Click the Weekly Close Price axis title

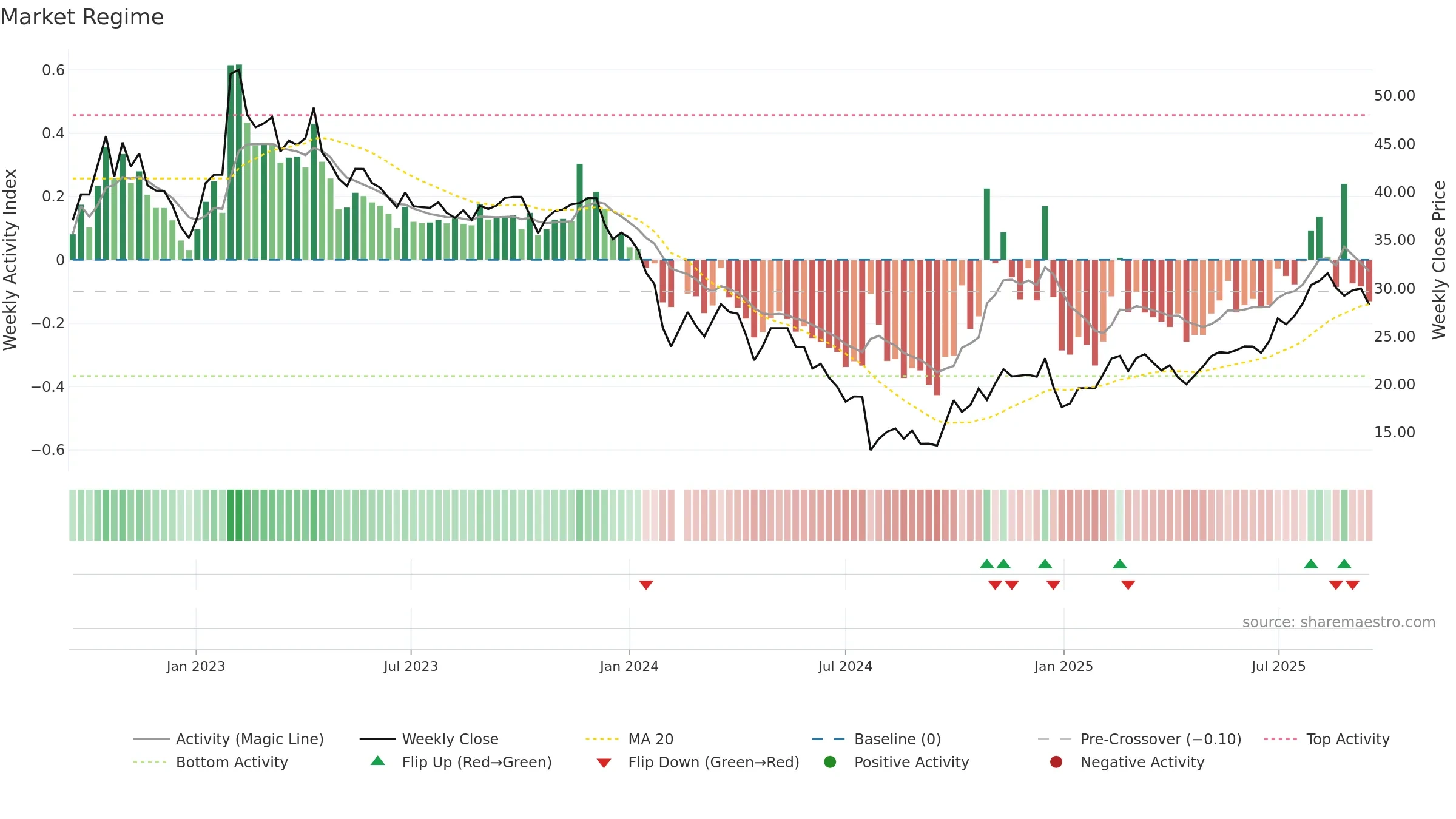click(1439, 260)
